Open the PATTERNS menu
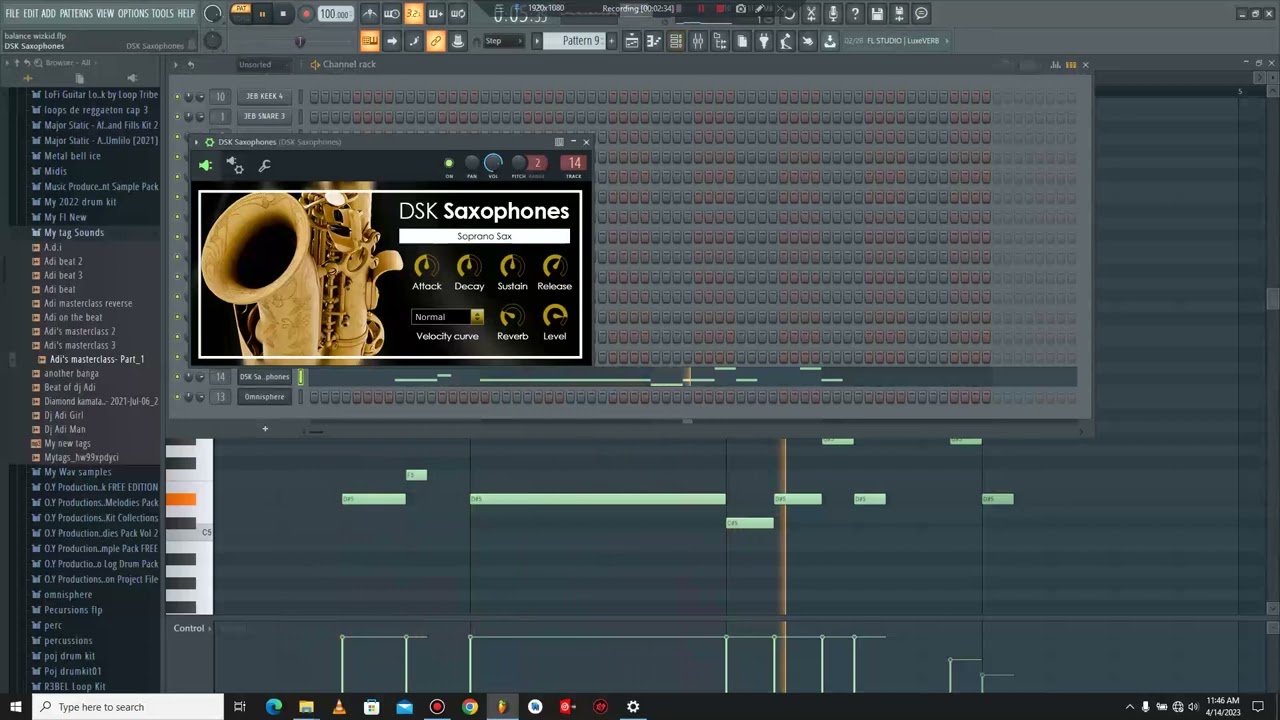 (76, 13)
